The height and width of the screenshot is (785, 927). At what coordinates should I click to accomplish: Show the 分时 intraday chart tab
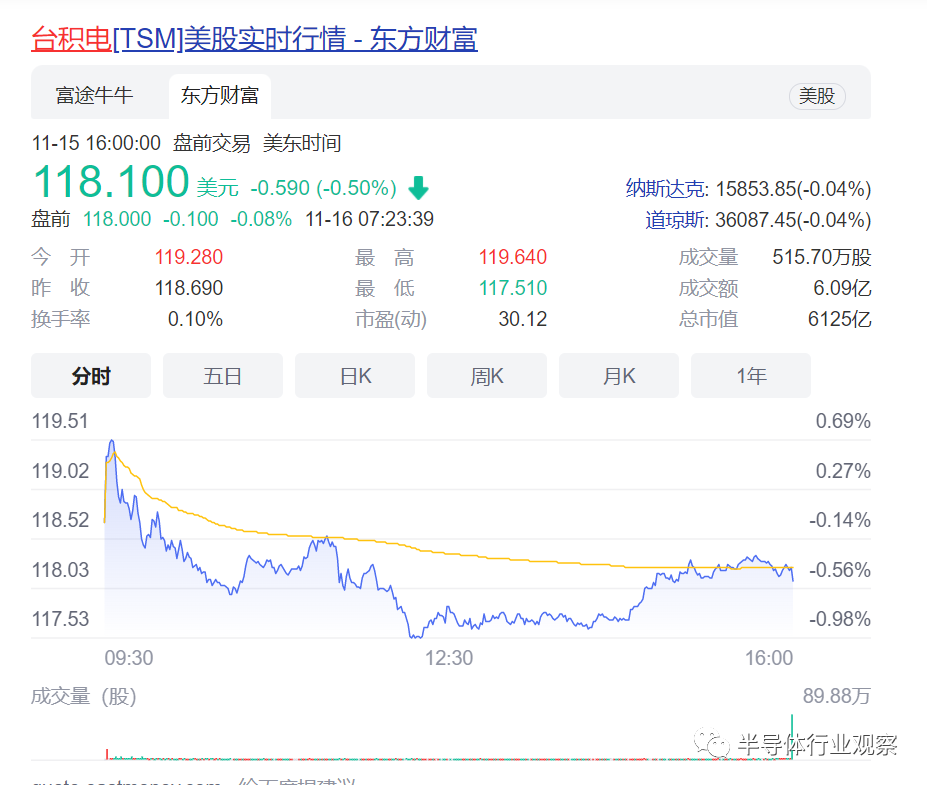(91, 376)
